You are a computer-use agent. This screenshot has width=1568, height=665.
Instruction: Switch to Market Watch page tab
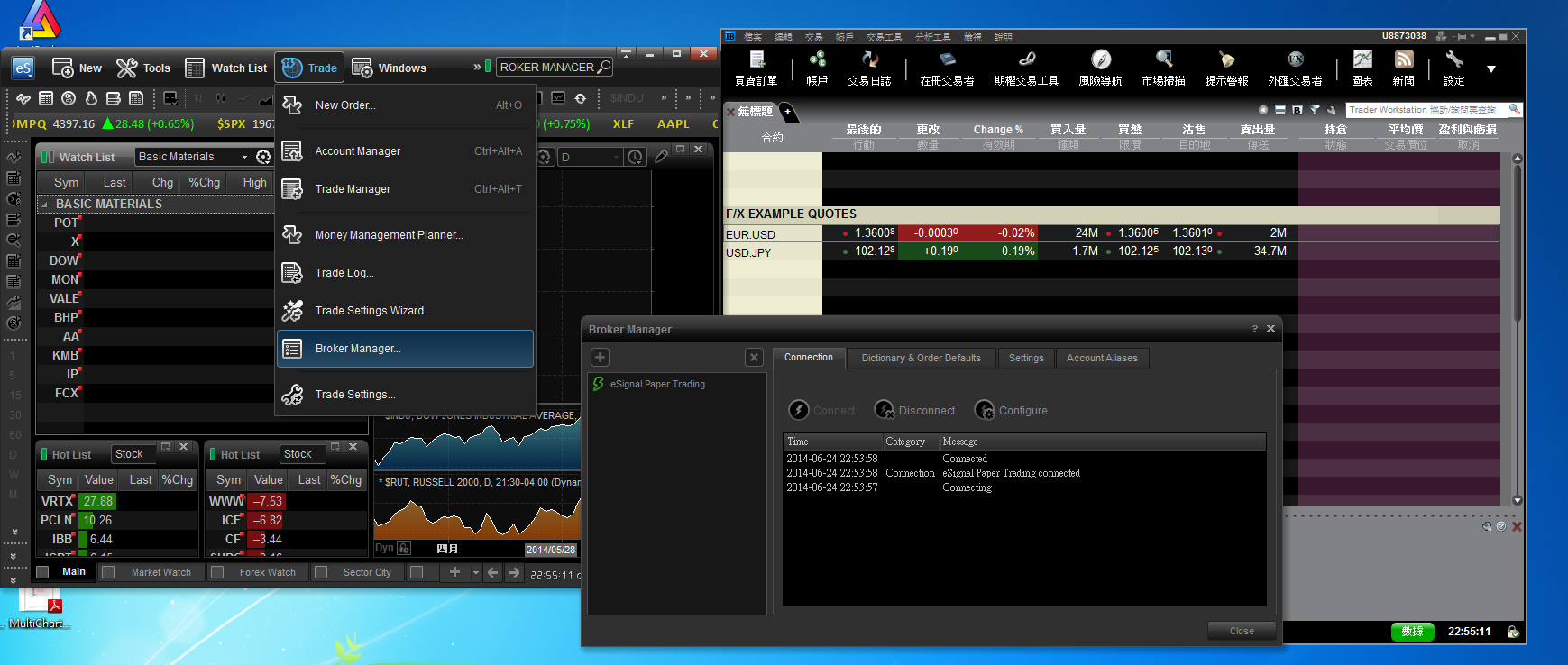click(x=161, y=572)
